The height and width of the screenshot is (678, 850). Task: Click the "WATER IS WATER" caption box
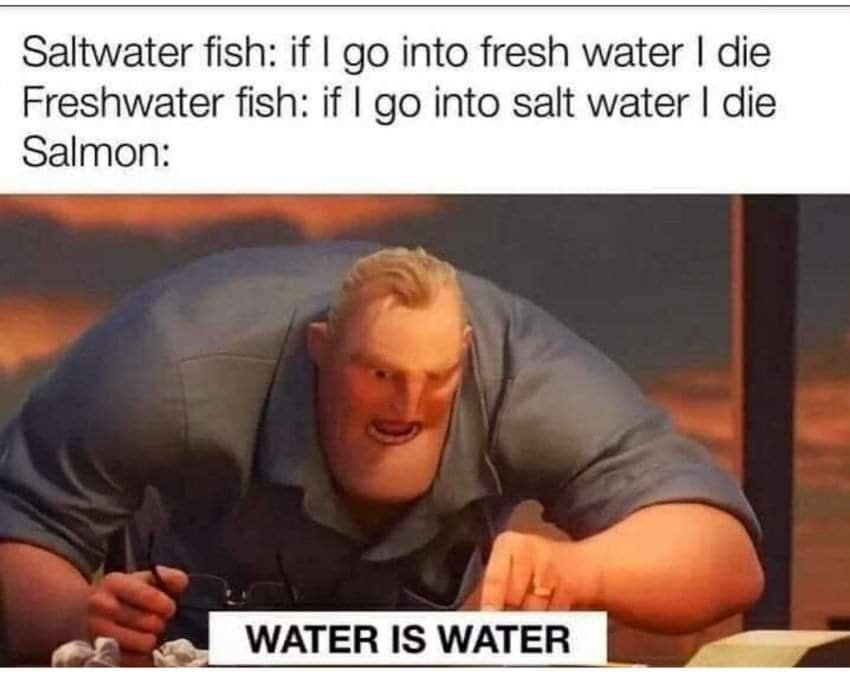click(408, 638)
